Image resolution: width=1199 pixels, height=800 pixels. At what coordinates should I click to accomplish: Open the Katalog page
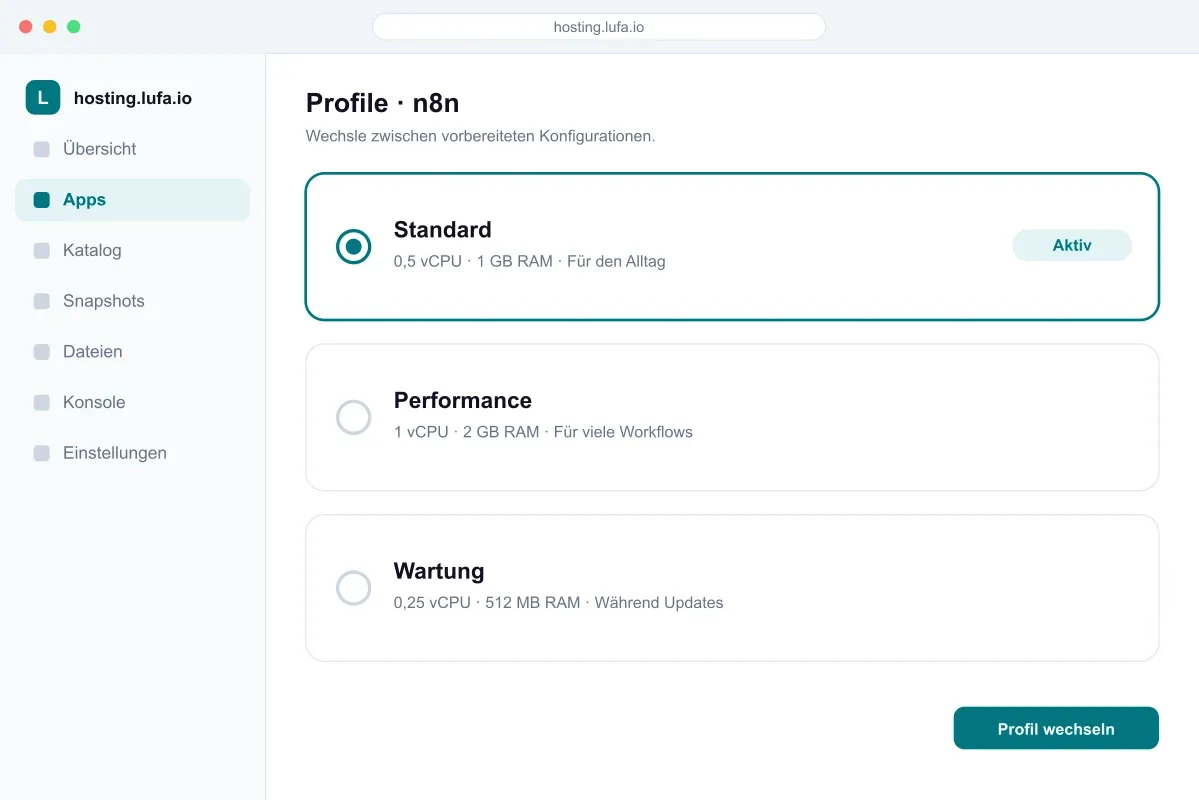132,250
